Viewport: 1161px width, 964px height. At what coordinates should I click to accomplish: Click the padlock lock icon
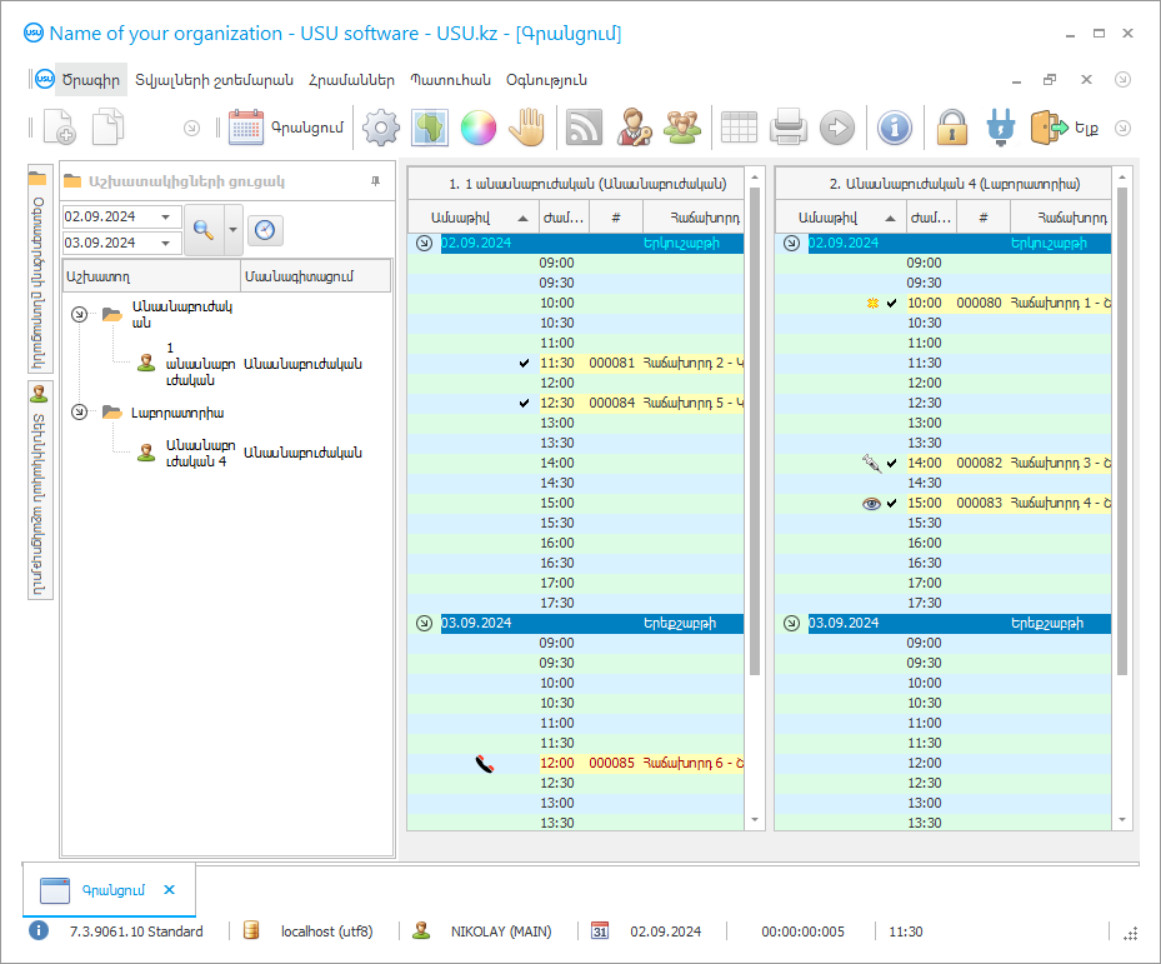(951, 128)
